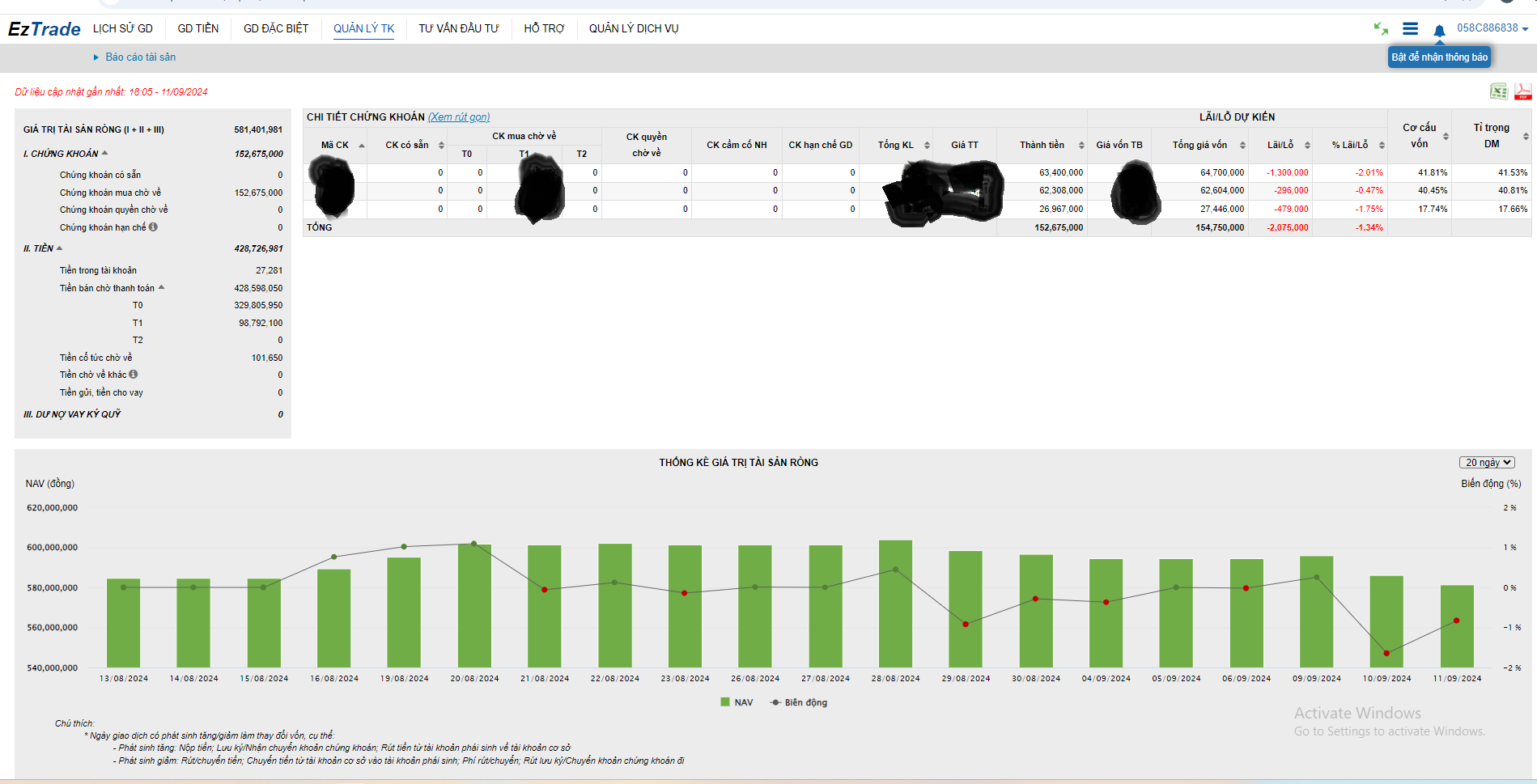
Task: Sort by Tổng KL column arrows
Action: pyautogui.click(x=927, y=146)
